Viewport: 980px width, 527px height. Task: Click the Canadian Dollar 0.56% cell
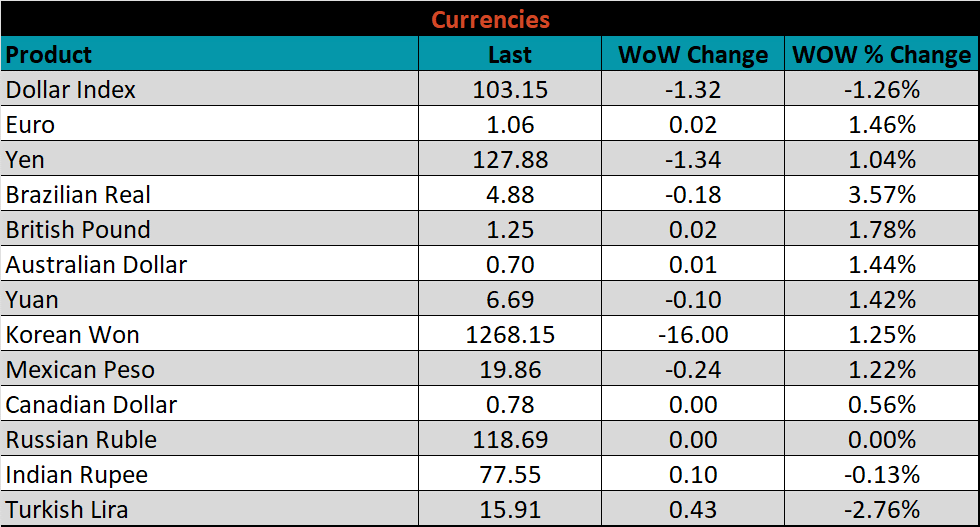(881, 405)
